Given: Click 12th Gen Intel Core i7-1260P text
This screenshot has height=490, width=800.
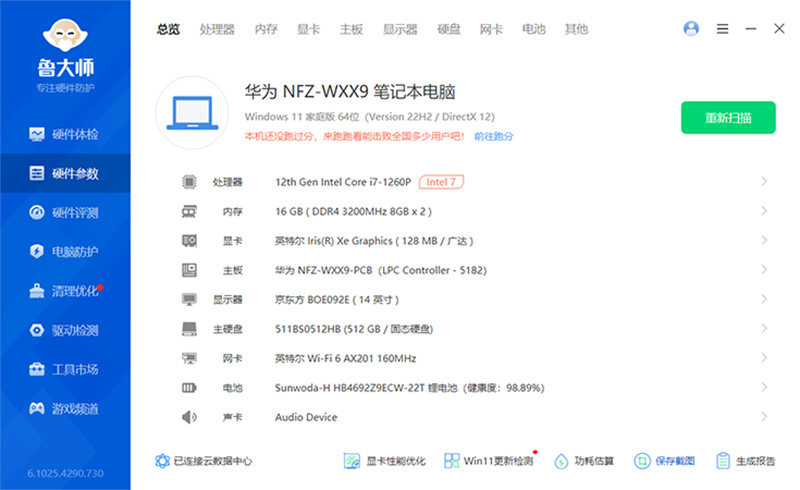Looking at the screenshot, I should point(343,182).
